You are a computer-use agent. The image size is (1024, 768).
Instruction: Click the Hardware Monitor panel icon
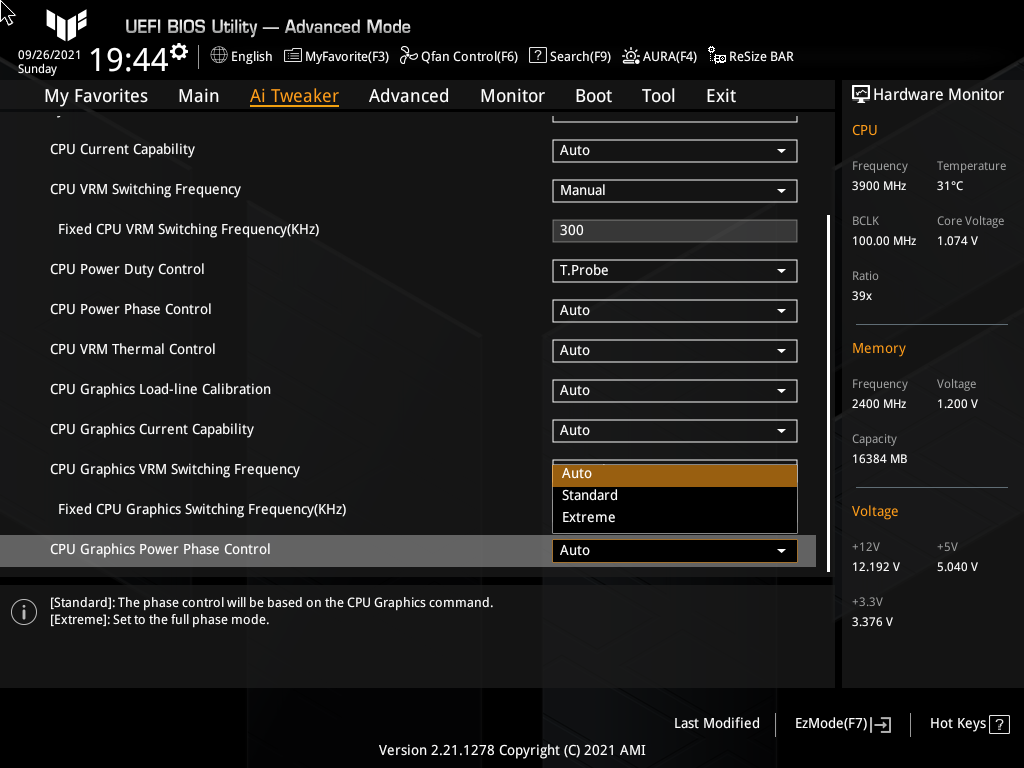(x=861, y=93)
